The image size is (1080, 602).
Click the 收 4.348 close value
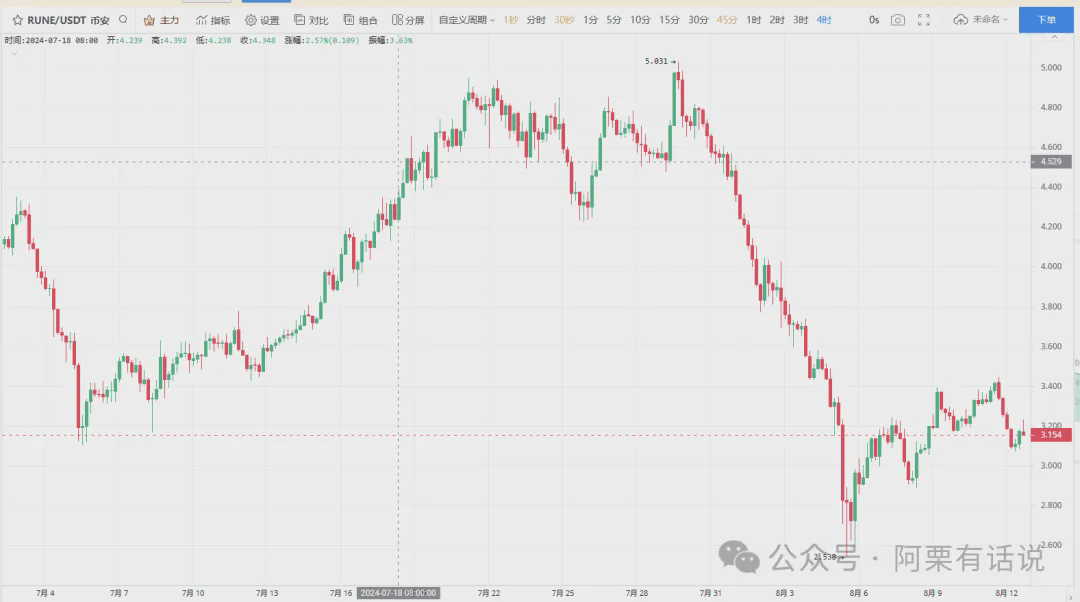pyautogui.click(x=258, y=41)
